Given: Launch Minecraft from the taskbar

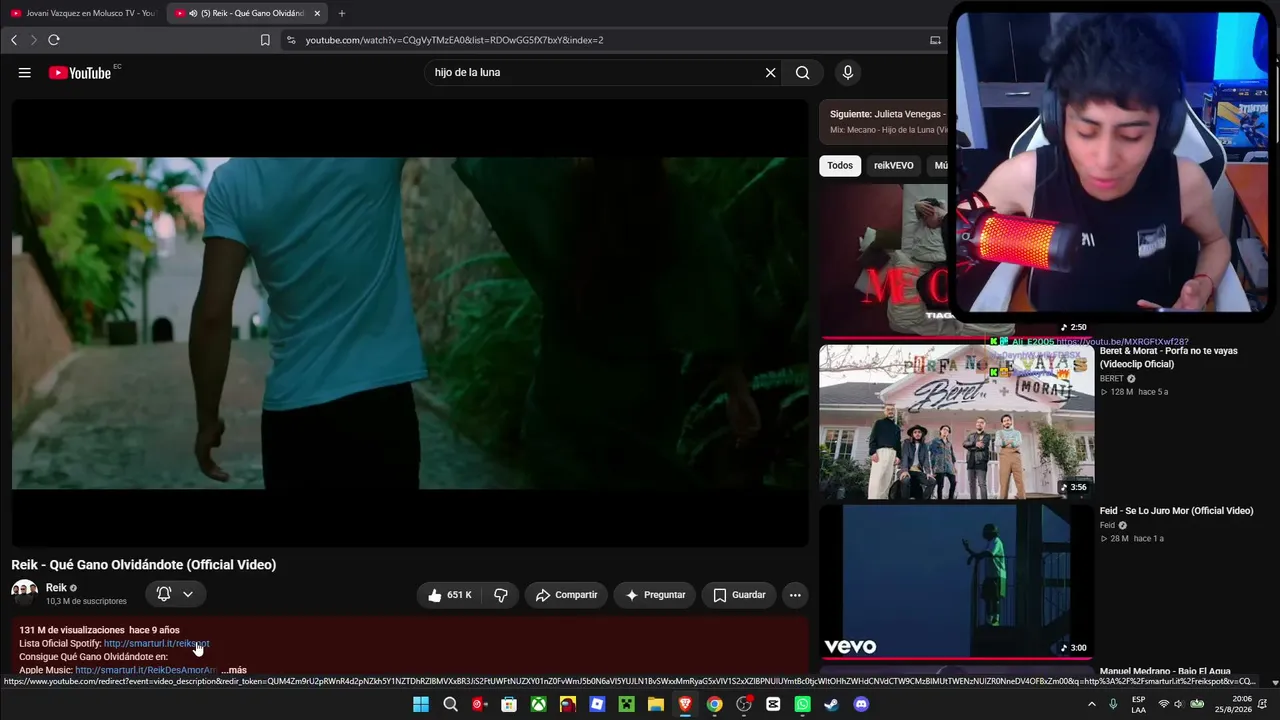Looking at the screenshot, I should point(626,705).
